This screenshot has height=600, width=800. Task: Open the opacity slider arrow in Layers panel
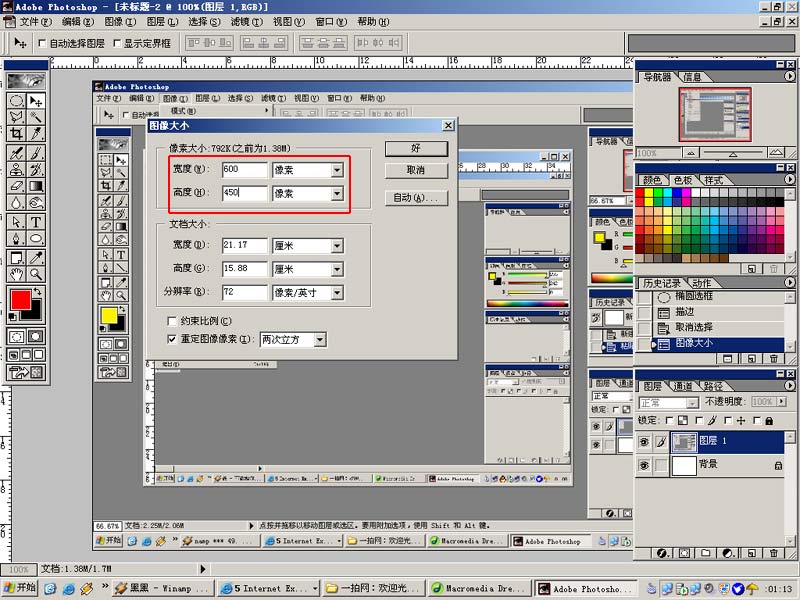click(x=781, y=402)
